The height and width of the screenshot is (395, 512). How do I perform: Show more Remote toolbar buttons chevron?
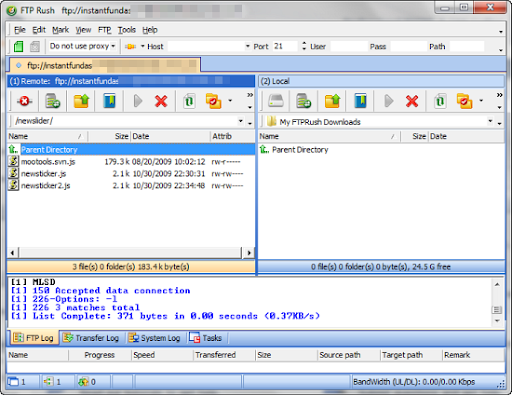(250, 95)
